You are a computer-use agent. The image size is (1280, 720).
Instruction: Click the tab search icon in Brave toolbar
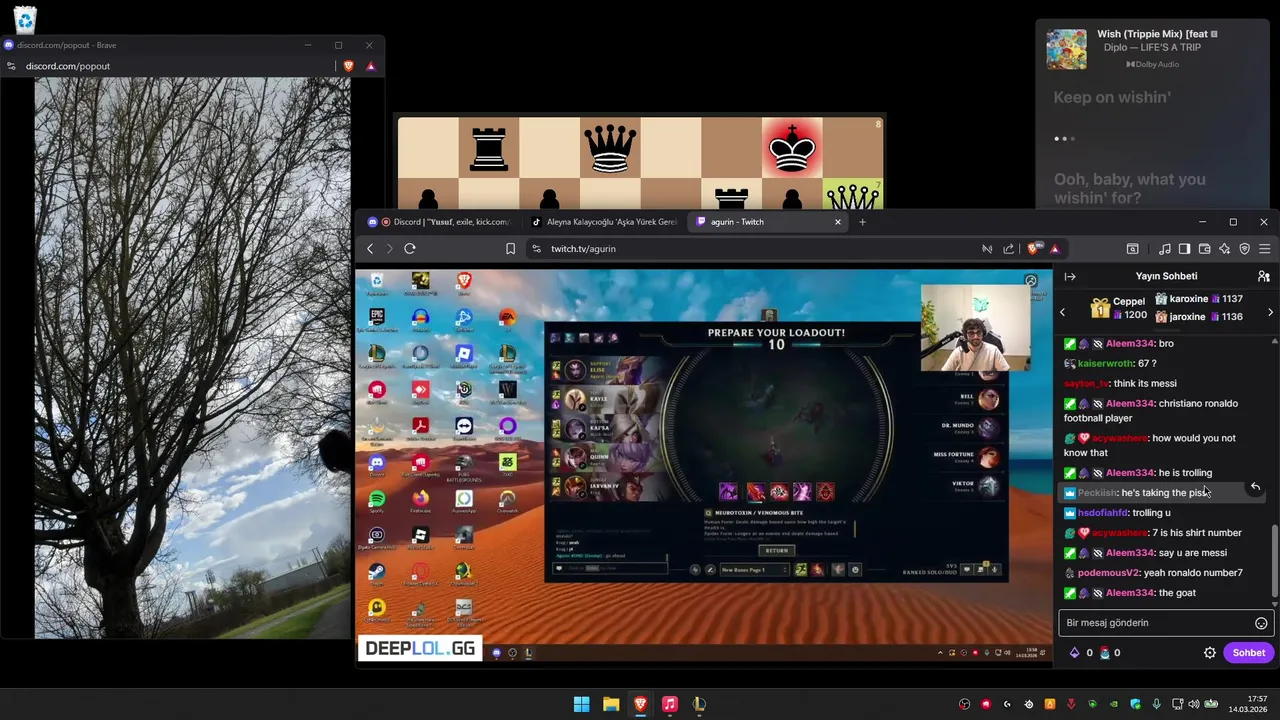[x=1132, y=249]
